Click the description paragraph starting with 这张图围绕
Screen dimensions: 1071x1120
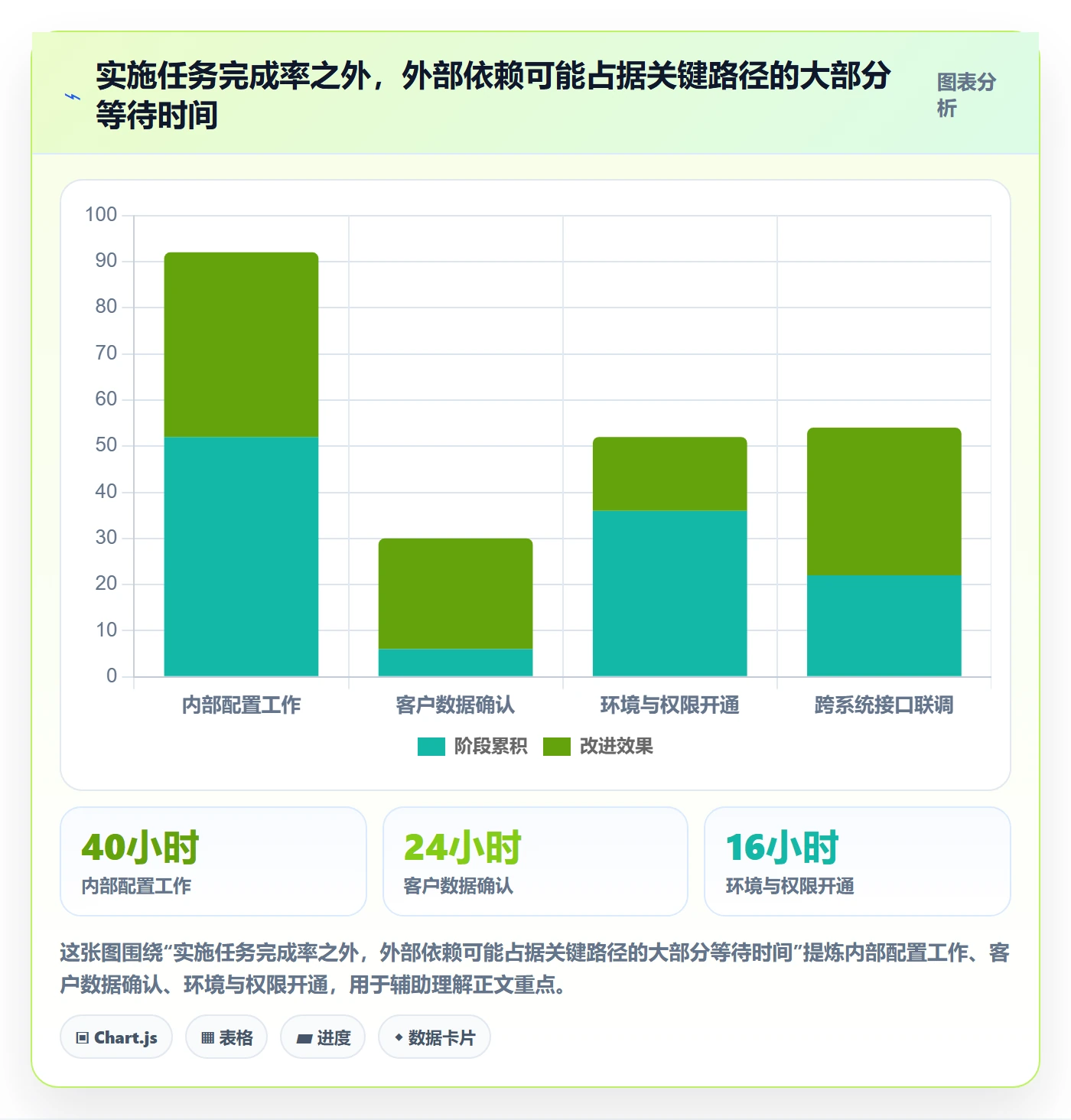tap(535, 968)
